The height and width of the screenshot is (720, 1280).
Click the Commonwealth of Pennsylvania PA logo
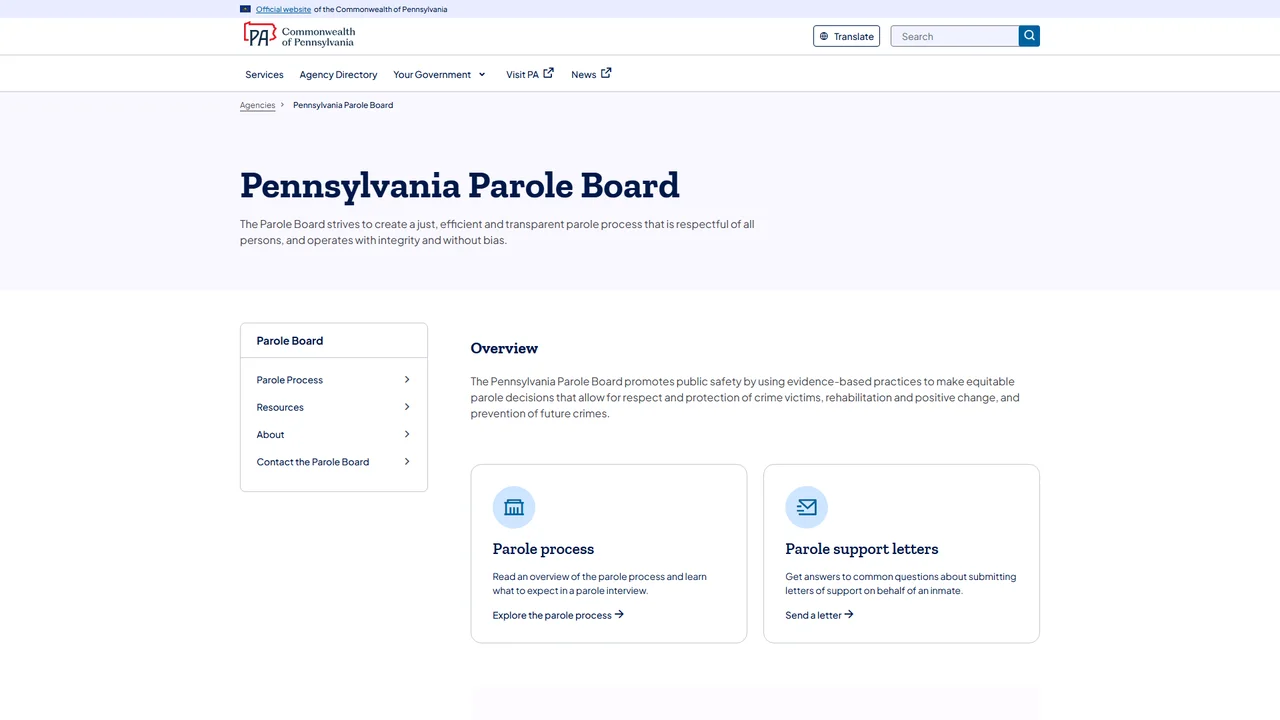pyautogui.click(x=299, y=36)
